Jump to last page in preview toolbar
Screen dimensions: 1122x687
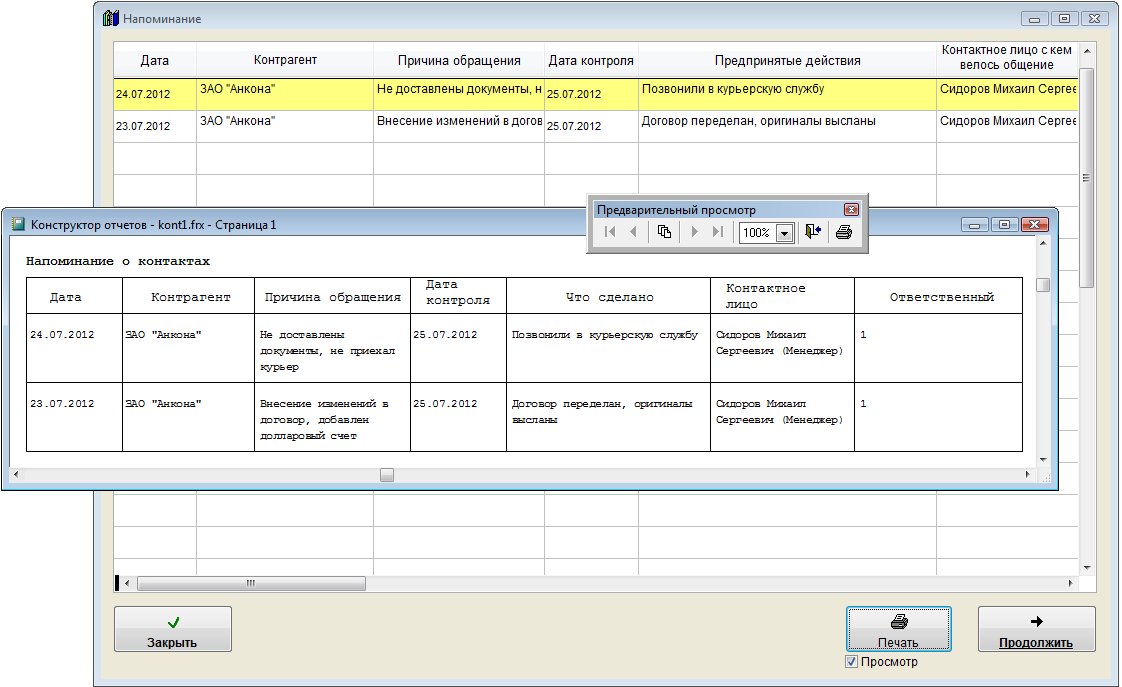[717, 232]
